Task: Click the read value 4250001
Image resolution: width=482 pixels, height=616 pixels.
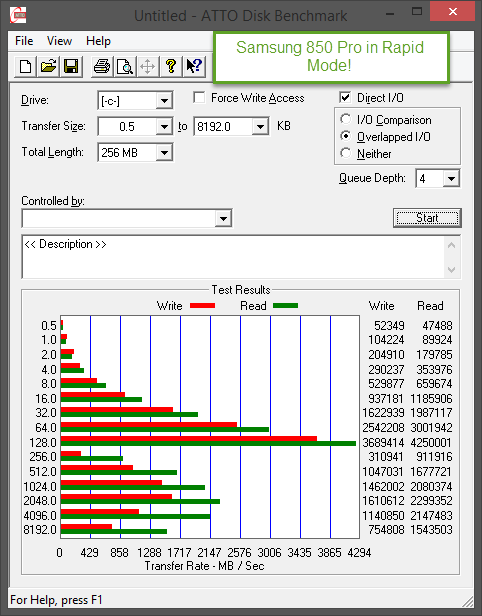Action: point(431,443)
